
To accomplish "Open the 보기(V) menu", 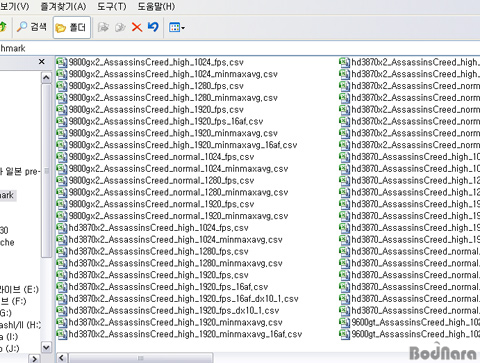I will tap(14, 6).
